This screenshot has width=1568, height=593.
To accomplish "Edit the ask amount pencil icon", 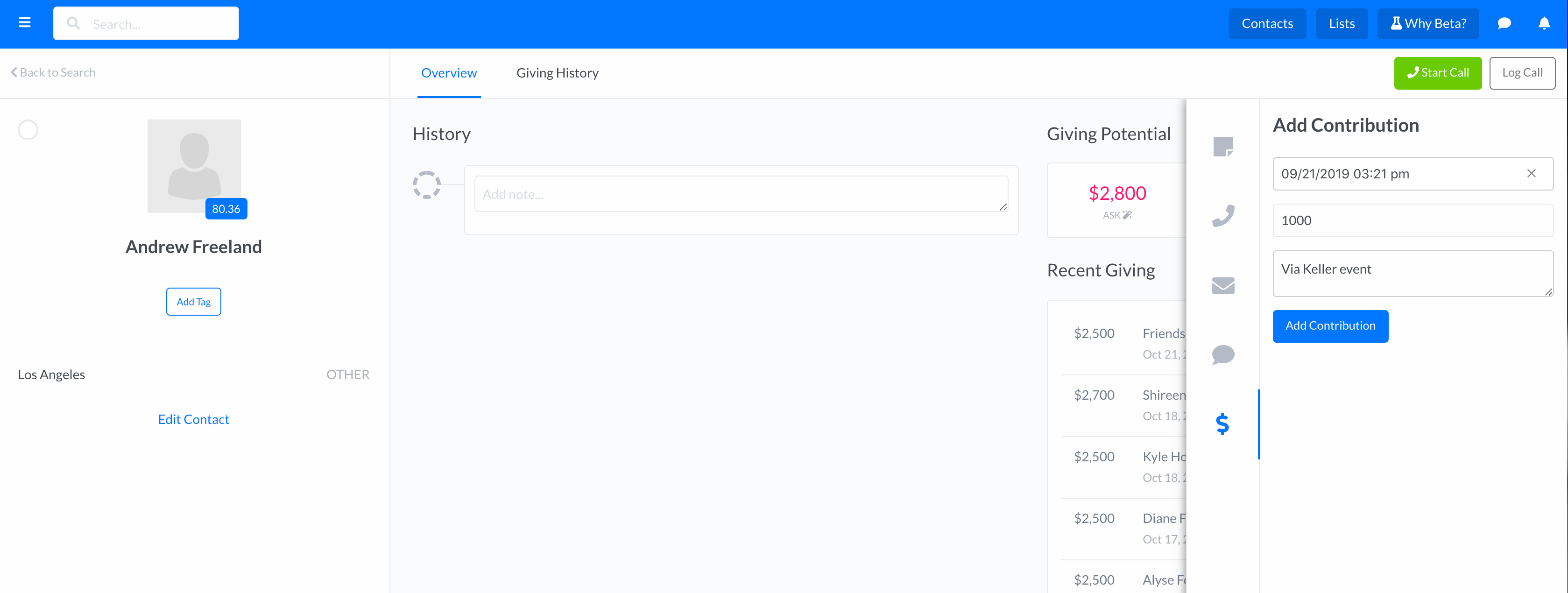I will 1127,215.
